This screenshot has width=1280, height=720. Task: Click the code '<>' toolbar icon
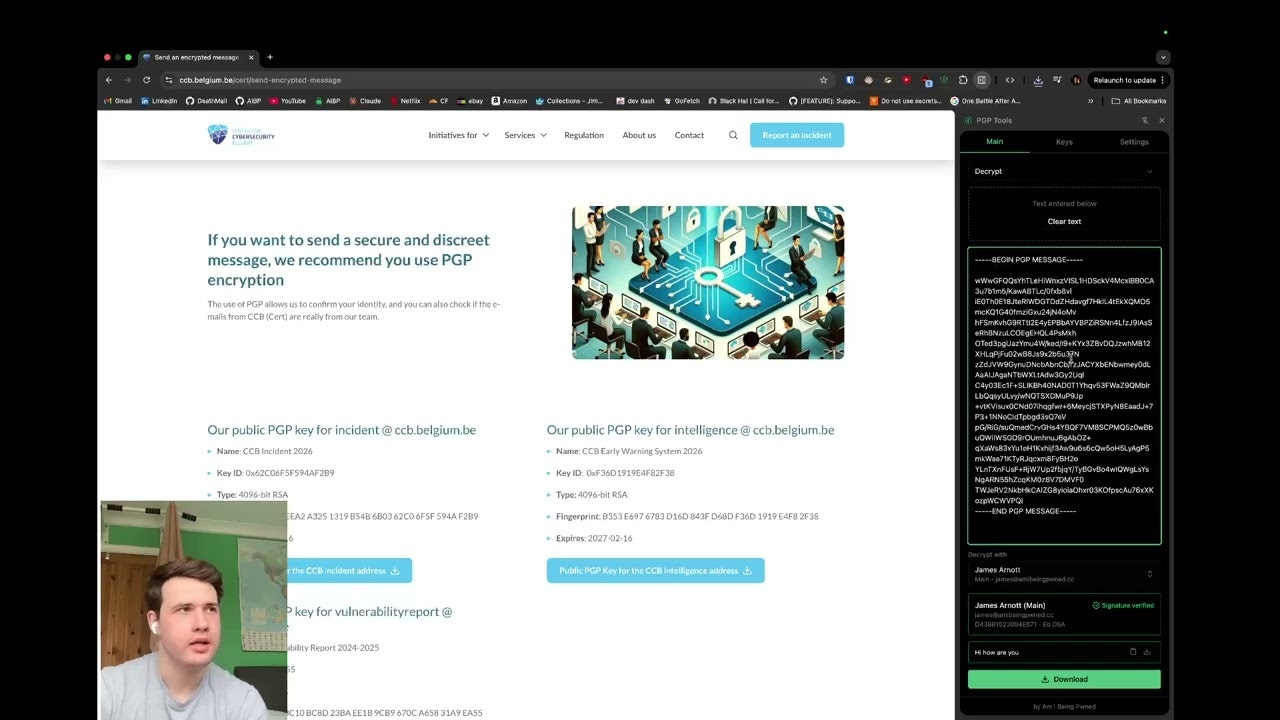point(1010,80)
